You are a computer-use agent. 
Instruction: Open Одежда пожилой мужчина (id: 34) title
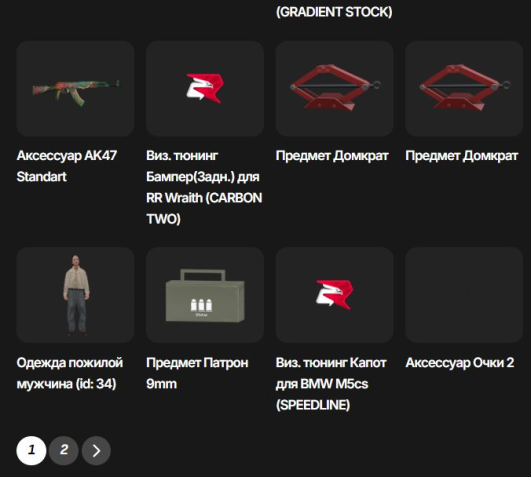point(70,373)
